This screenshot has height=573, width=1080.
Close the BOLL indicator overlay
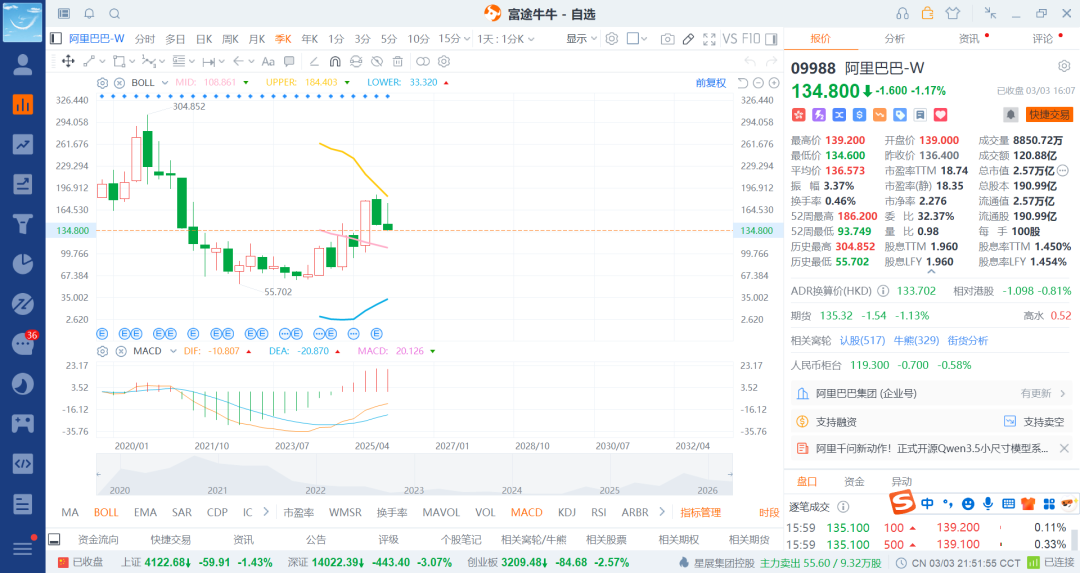119,82
